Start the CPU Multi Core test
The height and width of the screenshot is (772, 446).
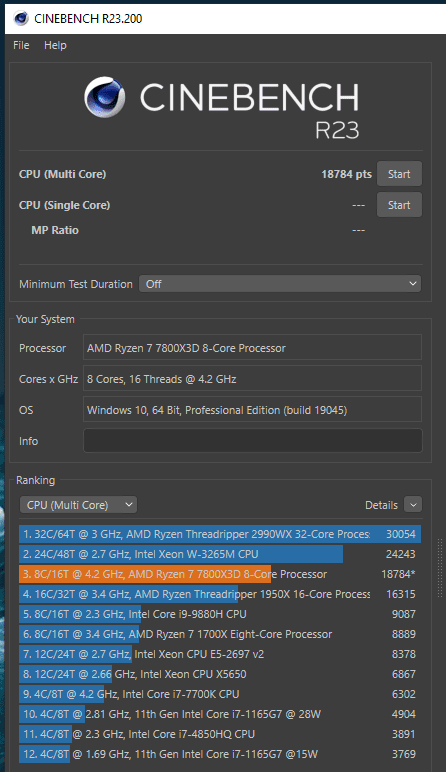point(399,174)
